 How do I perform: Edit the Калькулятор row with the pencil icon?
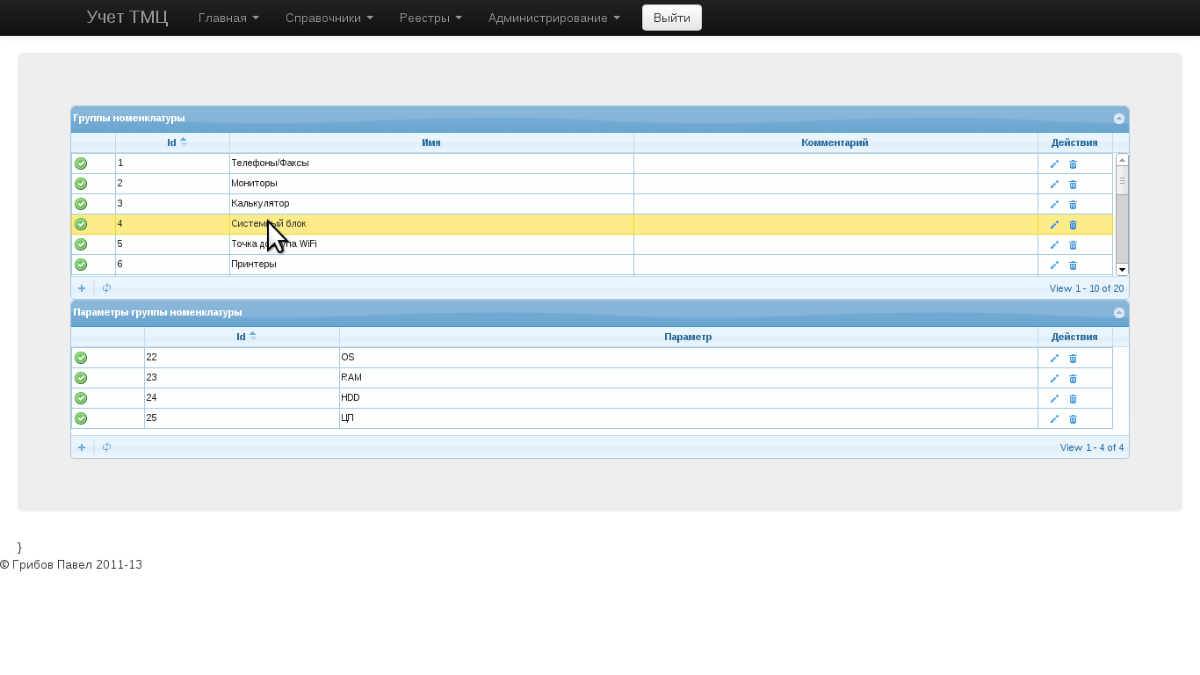[x=1054, y=204]
